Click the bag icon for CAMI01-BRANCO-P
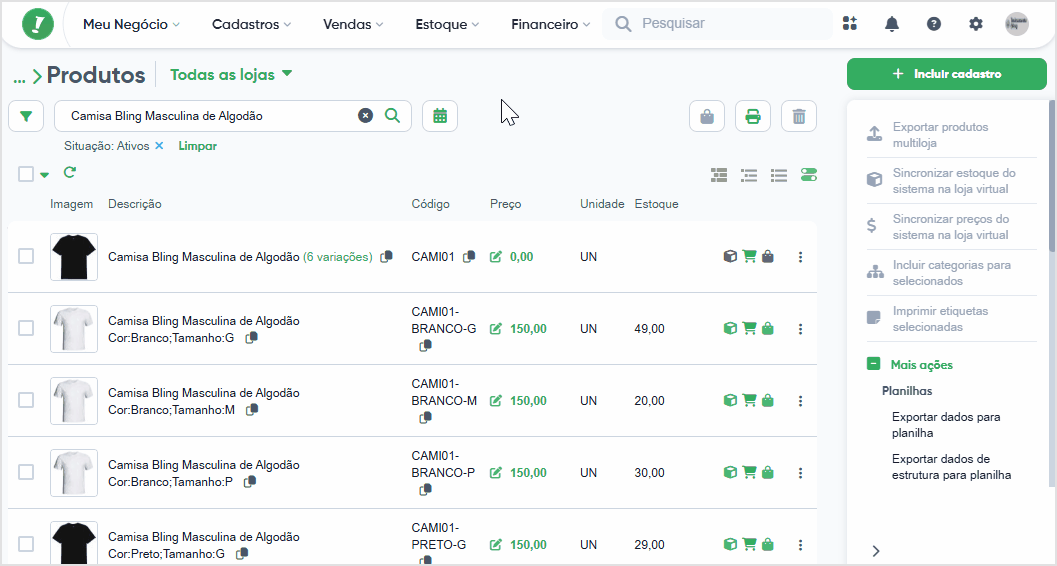Viewport: 1057px width, 566px height. tap(768, 473)
